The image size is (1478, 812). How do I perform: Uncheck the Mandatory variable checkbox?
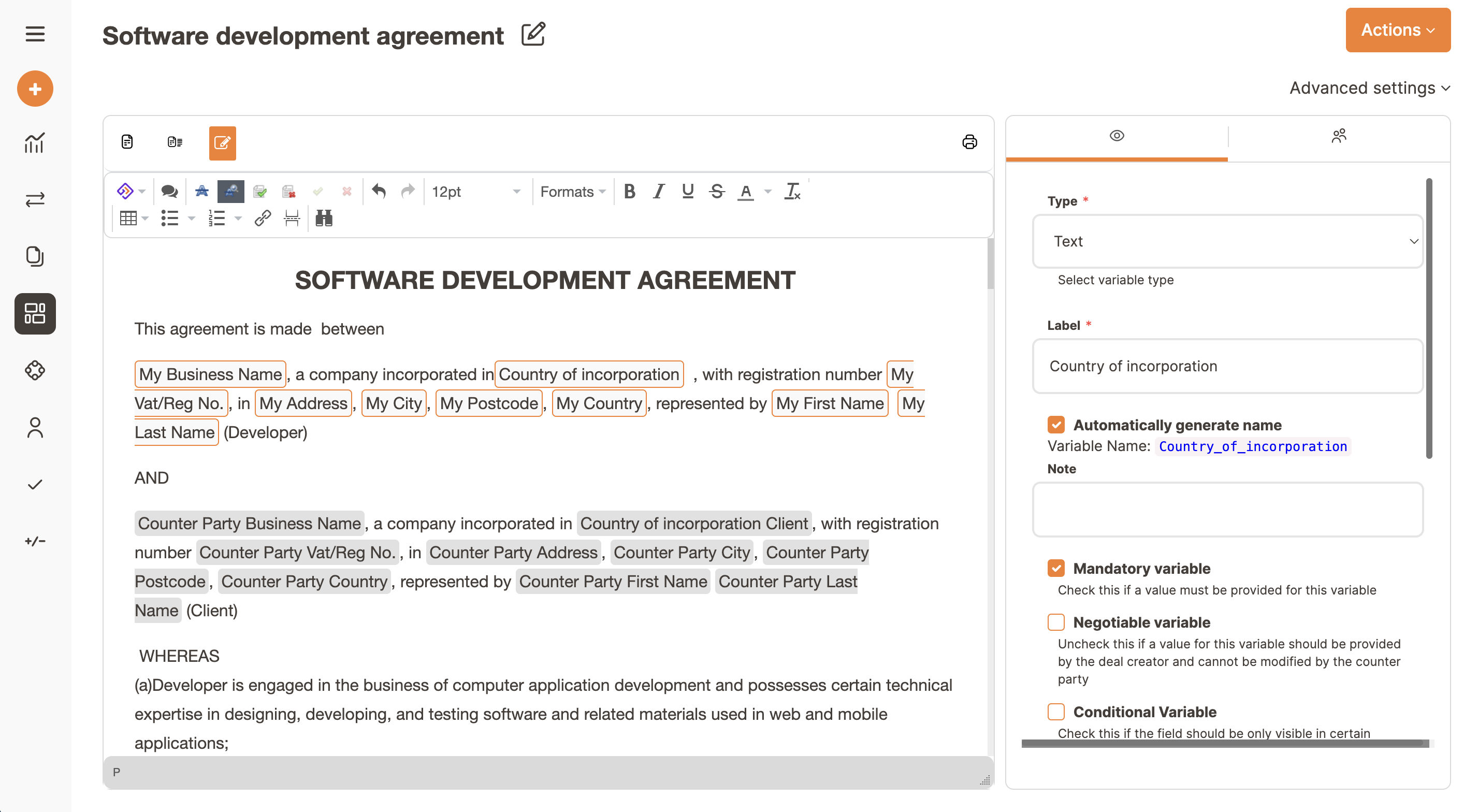[1056, 568]
